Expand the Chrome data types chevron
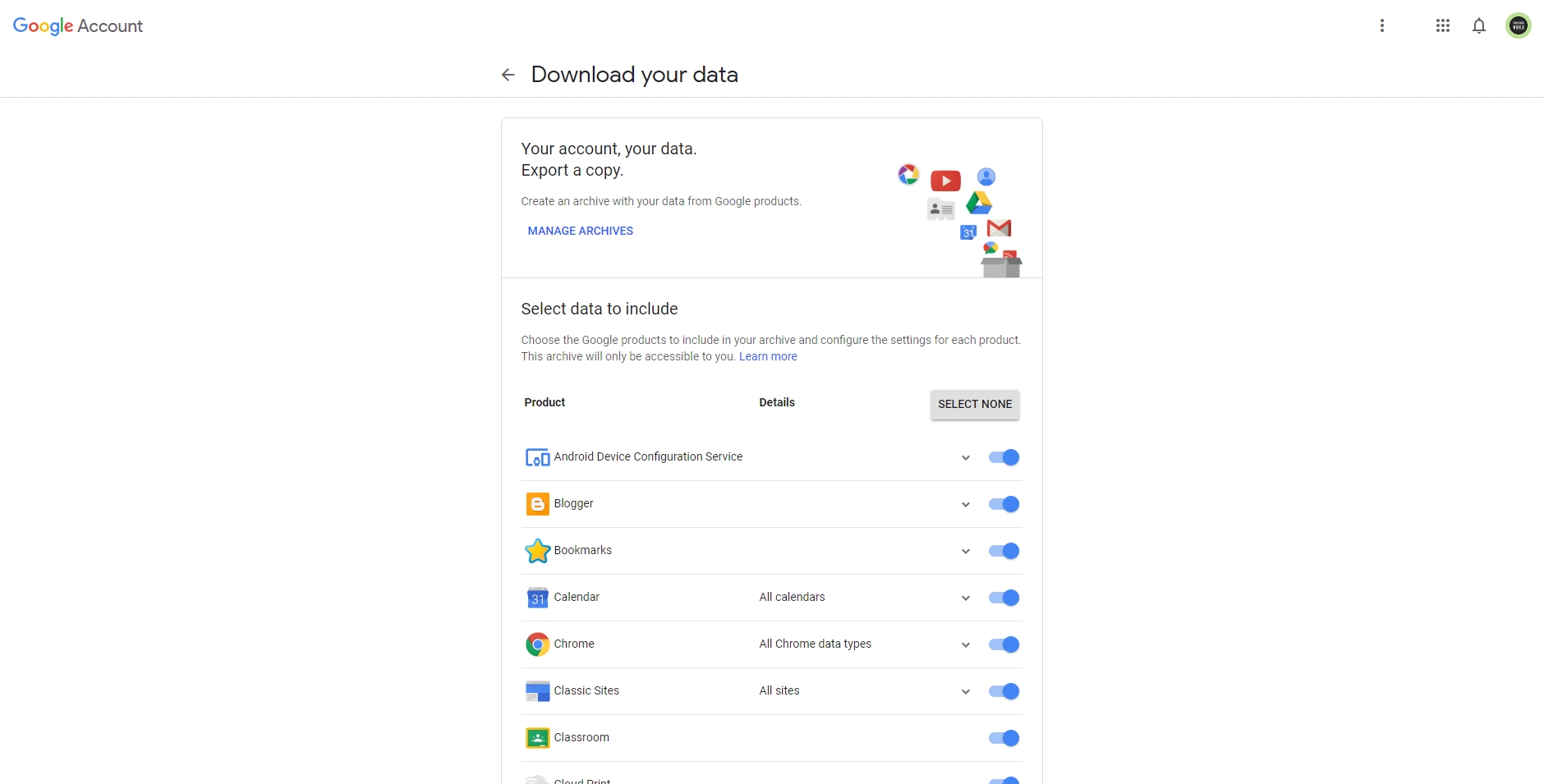The height and width of the screenshot is (784, 1544). (966, 645)
